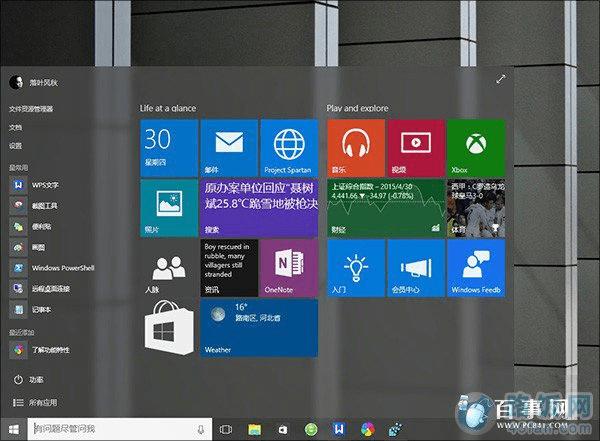Open WPS Writer from the taskbar
Image resolution: width=600 pixels, height=441 pixels.
tap(339, 429)
